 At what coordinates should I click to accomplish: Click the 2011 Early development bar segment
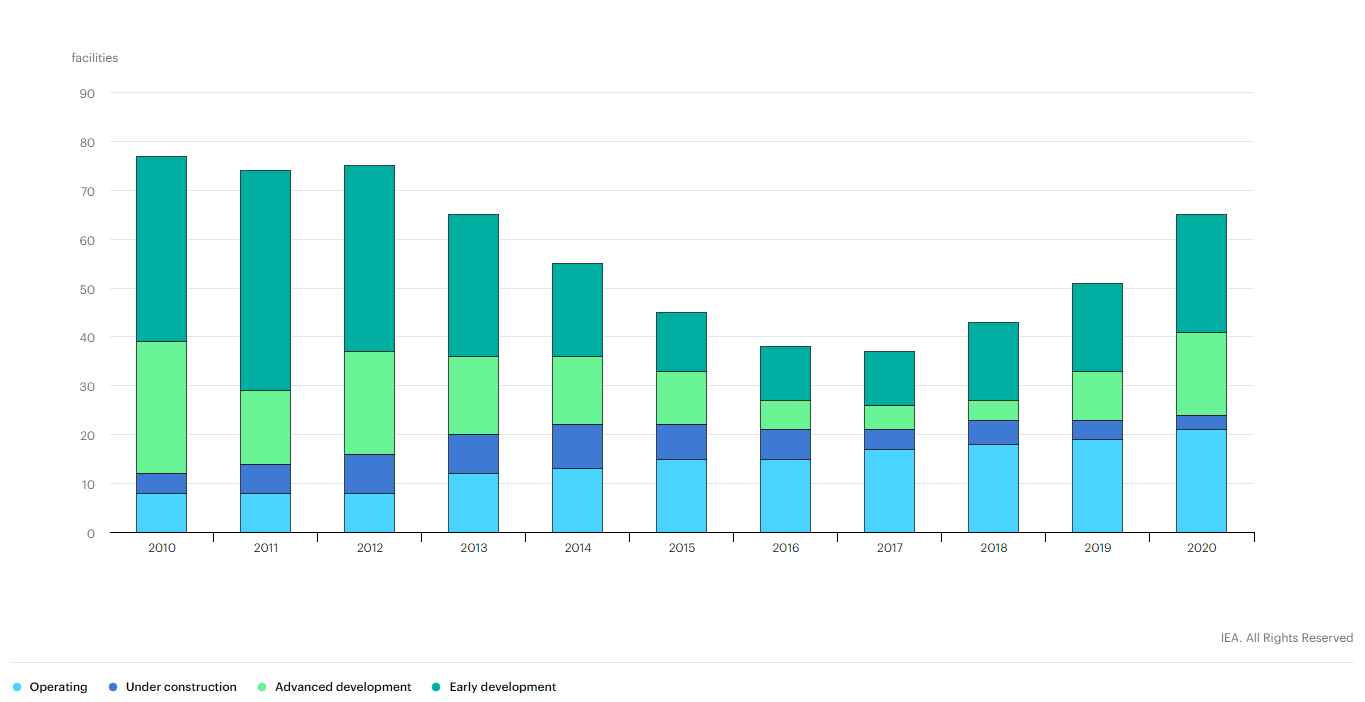265,280
